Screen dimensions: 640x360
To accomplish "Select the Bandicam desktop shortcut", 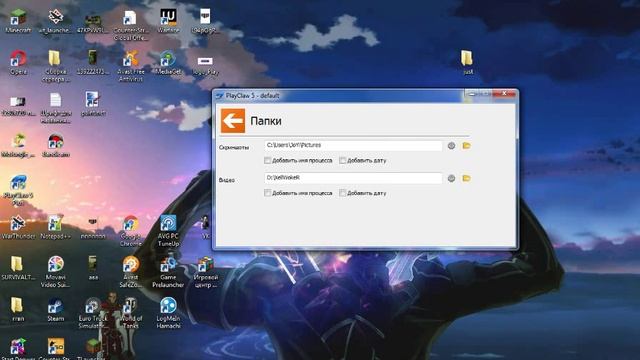I will tap(56, 145).
